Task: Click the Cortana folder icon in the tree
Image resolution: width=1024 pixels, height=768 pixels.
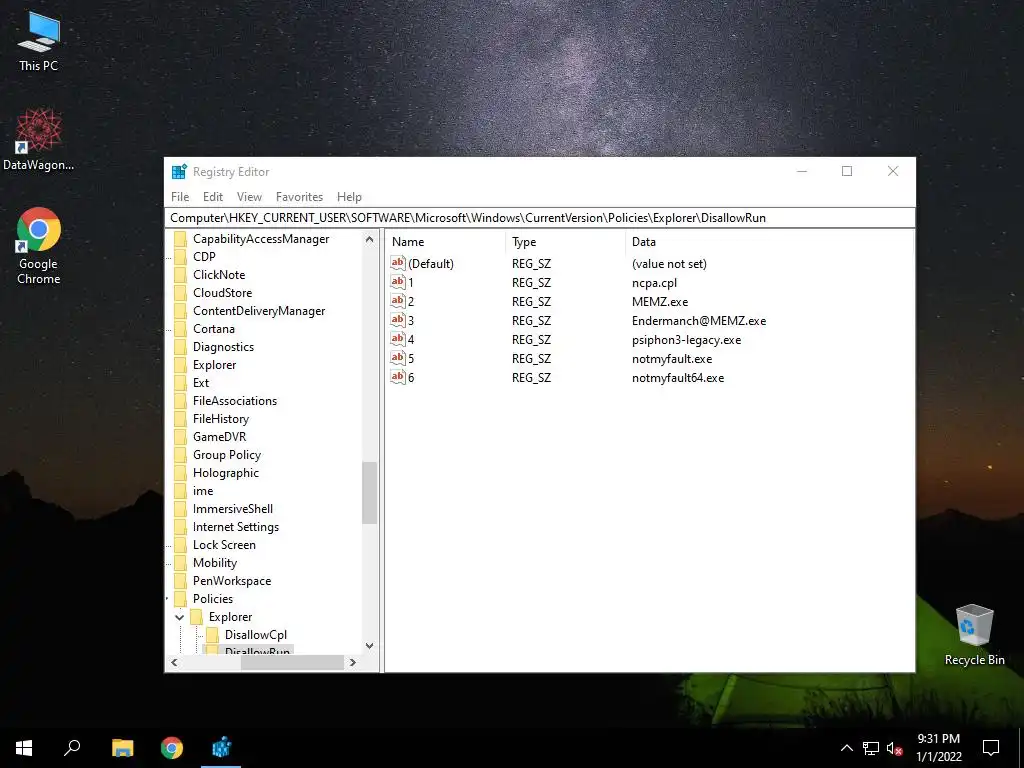Action: (x=180, y=329)
